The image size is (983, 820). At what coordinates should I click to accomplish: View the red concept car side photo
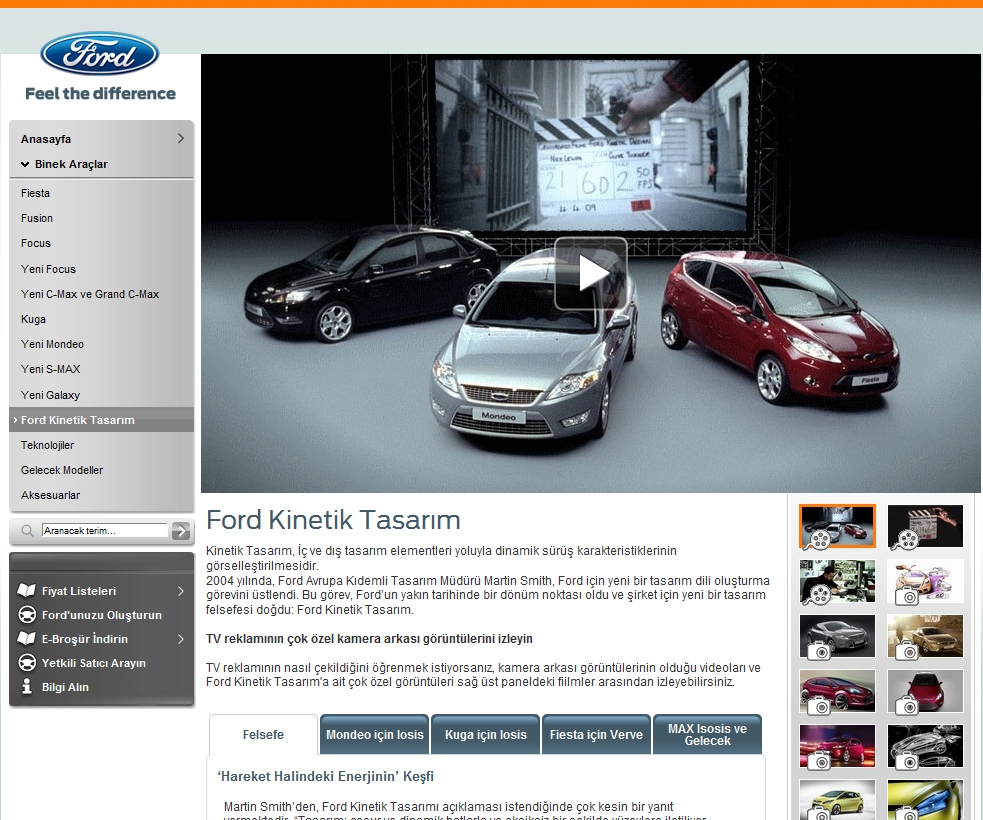coord(838,691)
